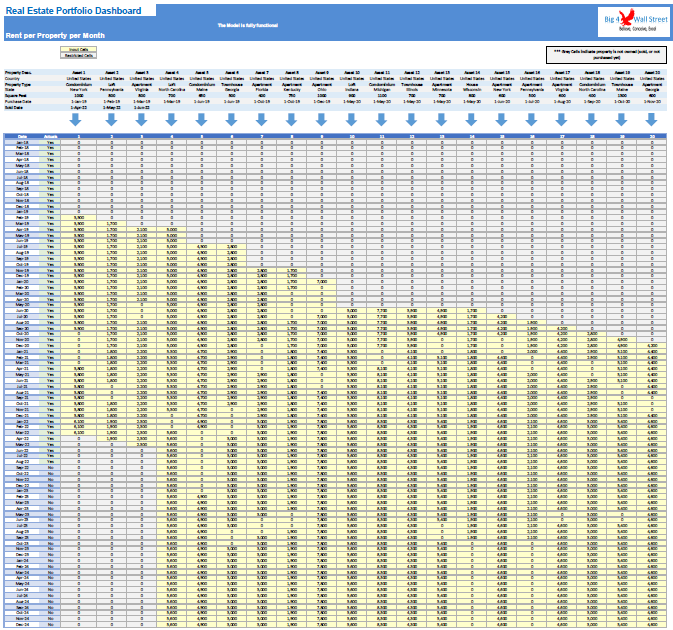Click the blue down arrow under Asset 17
The image size is (673, 630).
(x=561, y=120)
